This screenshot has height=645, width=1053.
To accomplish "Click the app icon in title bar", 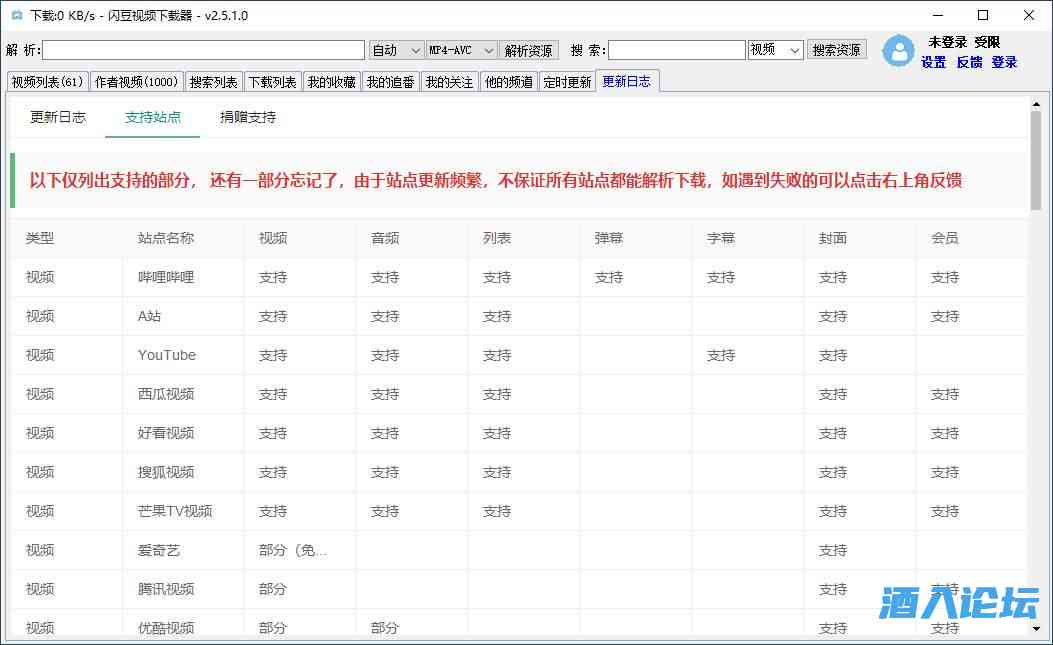I will click(17, 15).
